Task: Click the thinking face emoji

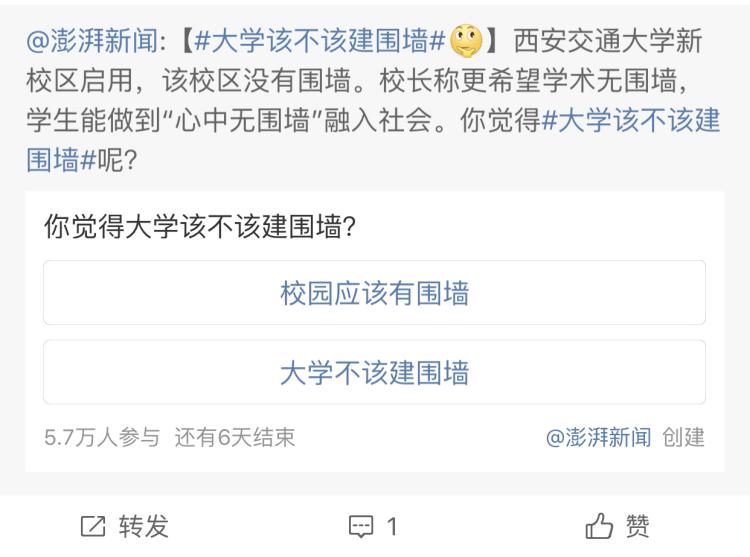Action: [x=465, y=42]
